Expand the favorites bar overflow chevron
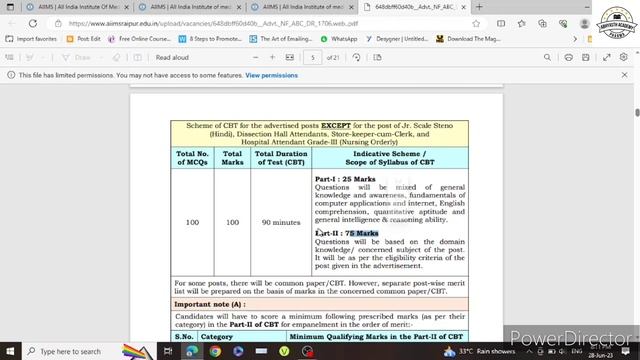The height and width of the screenshot is (360, 640). tap(575, 39)
